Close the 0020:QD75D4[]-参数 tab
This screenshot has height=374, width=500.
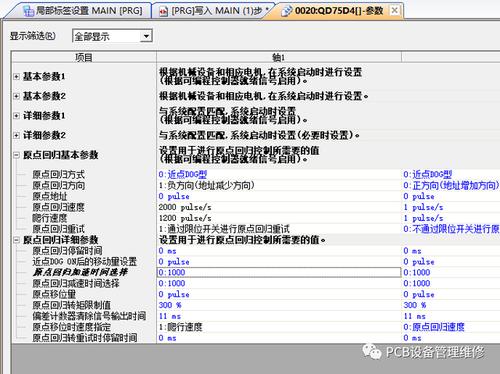(394, 10)
